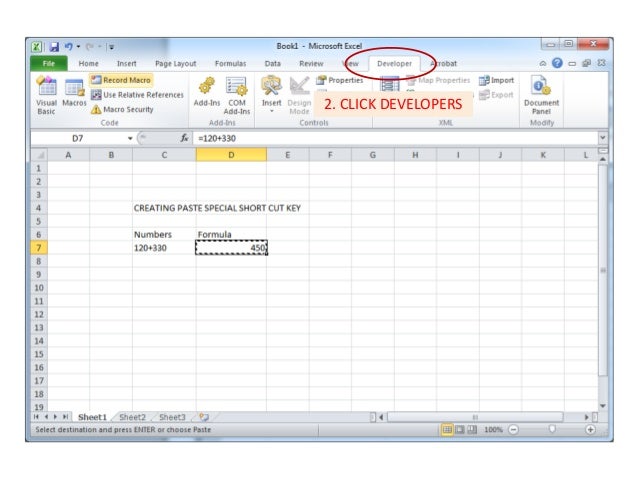Switch to Page Break Preview
This screenshot has height=479, width=638.
(472, 429)
